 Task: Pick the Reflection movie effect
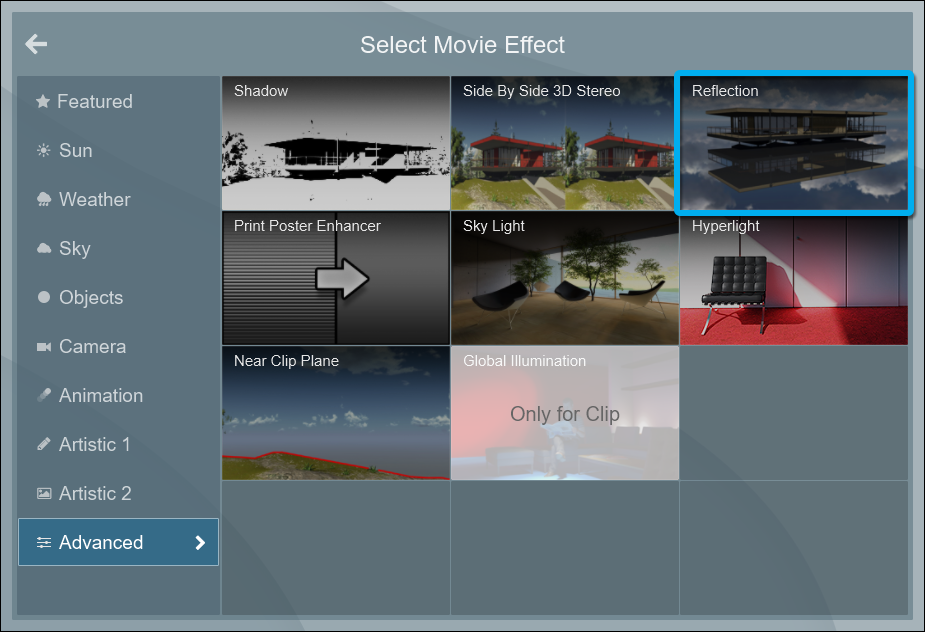[794, 143]
